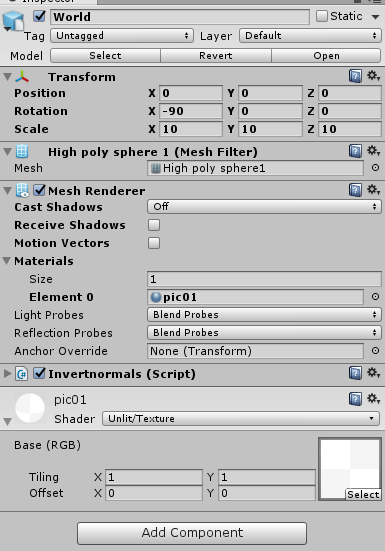Click the World object name field
Image resolution: width=385 pixels, height=551 pixels.
tap(180, 17)
